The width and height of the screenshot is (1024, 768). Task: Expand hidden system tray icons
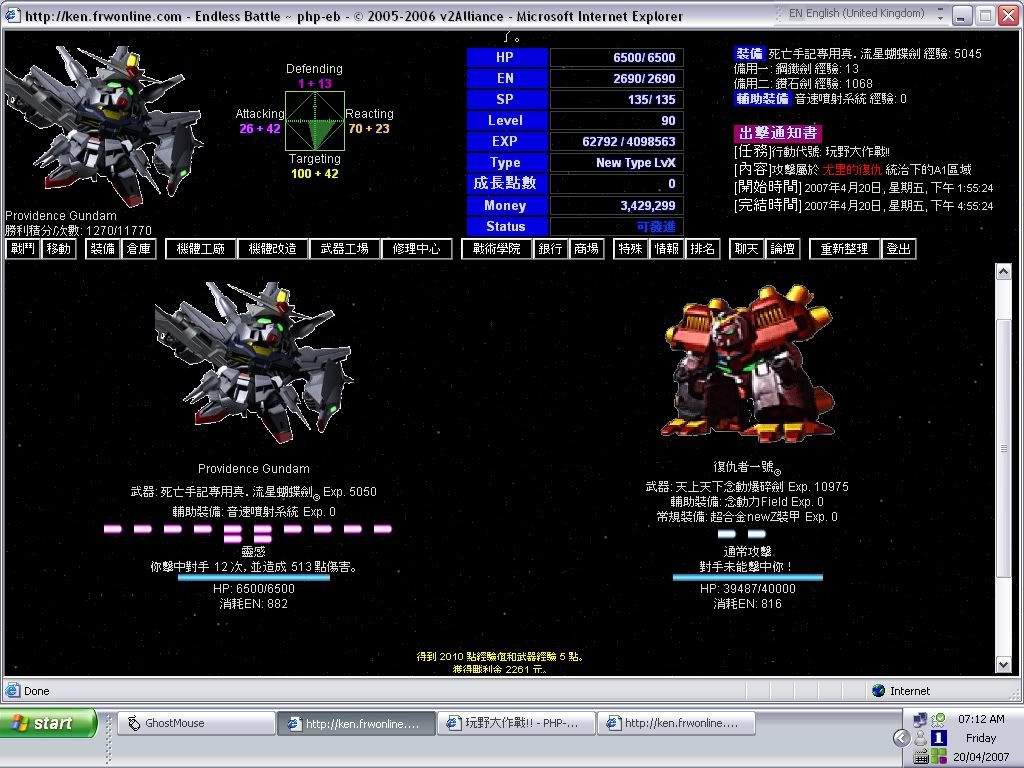coord(901,738)
